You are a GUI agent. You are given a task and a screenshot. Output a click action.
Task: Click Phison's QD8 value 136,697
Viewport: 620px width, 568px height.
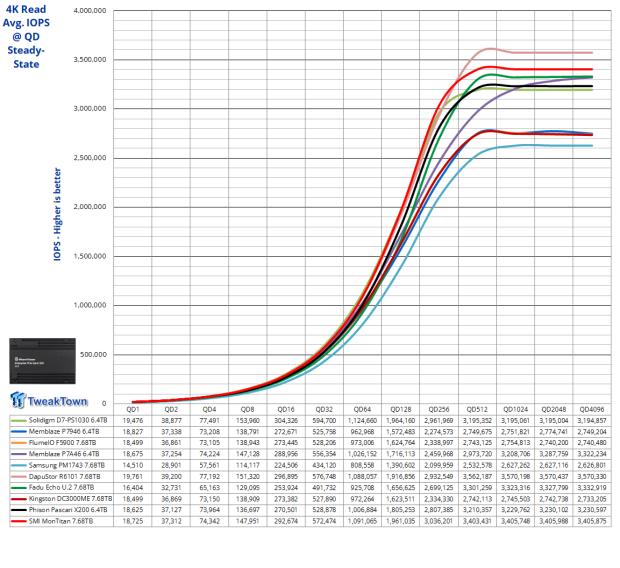click(248, 510)
